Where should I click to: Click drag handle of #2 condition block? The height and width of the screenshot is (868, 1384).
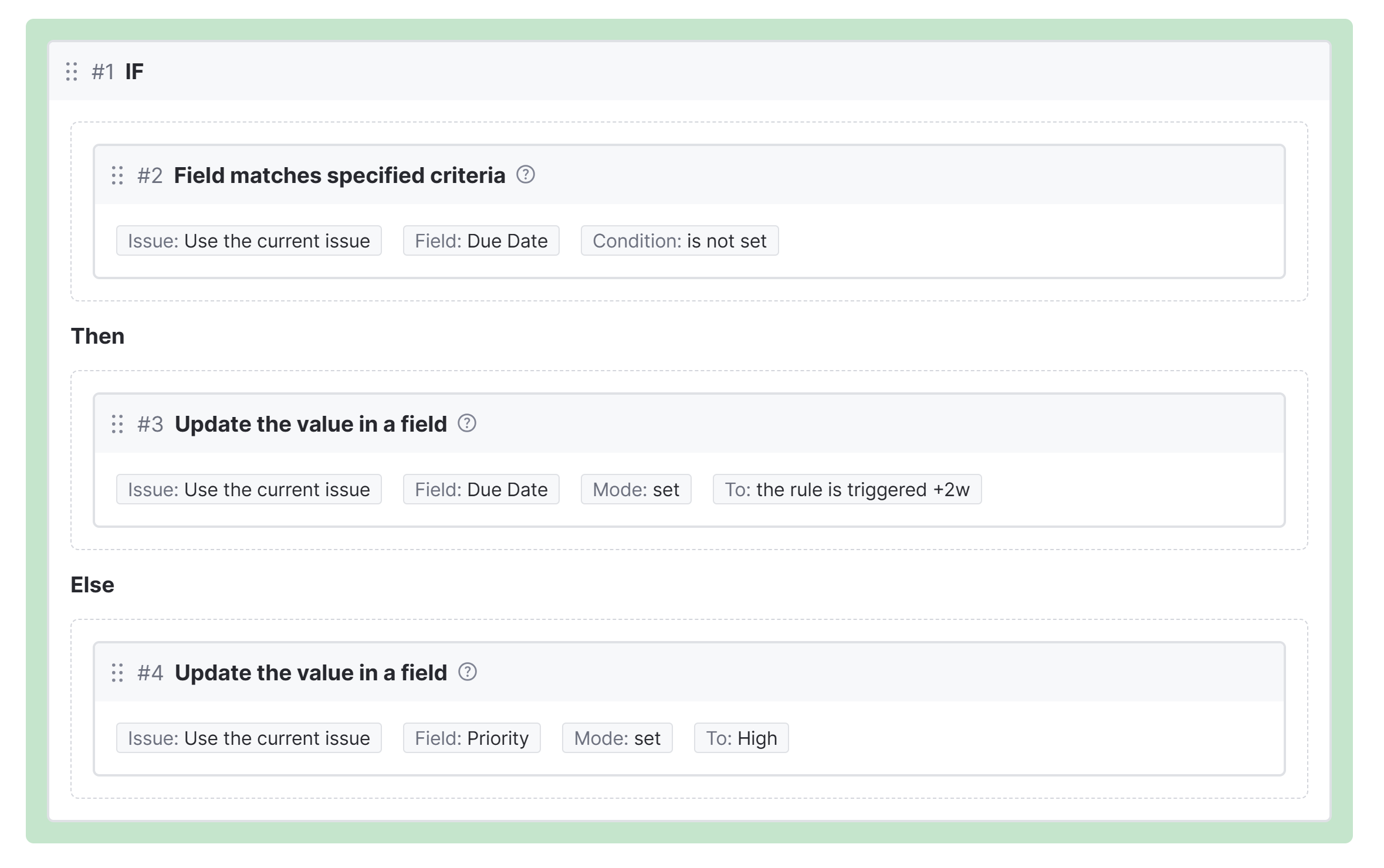(x=117, y=175)
